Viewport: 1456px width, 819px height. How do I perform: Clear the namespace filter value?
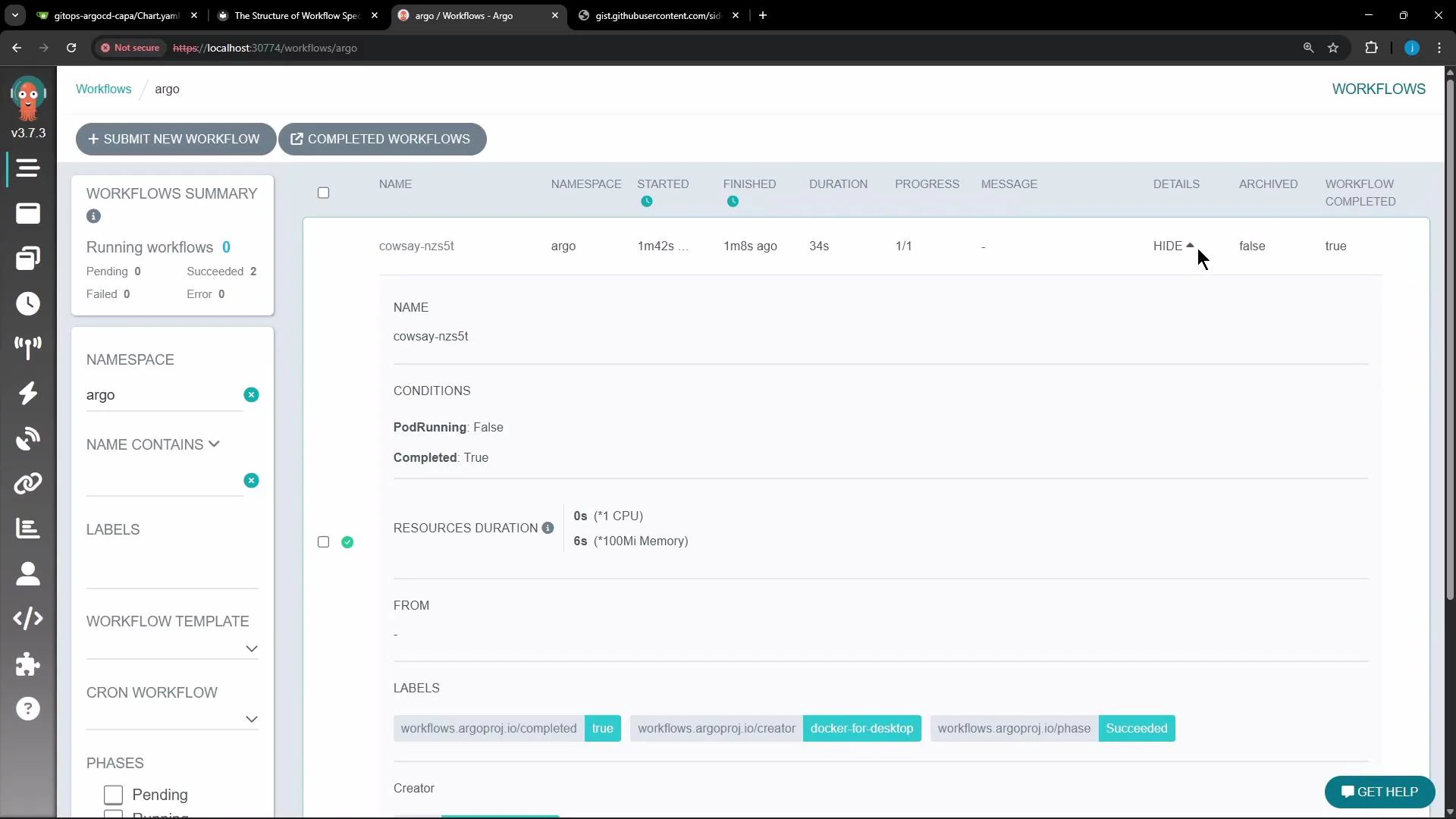point(251,395)
